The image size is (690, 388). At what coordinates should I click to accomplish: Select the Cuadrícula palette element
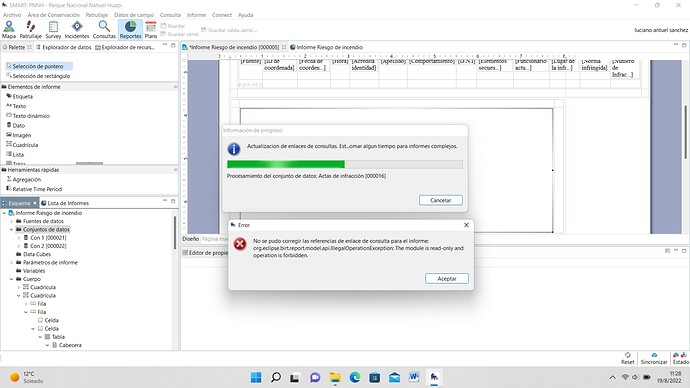click(x=22, y=145)
